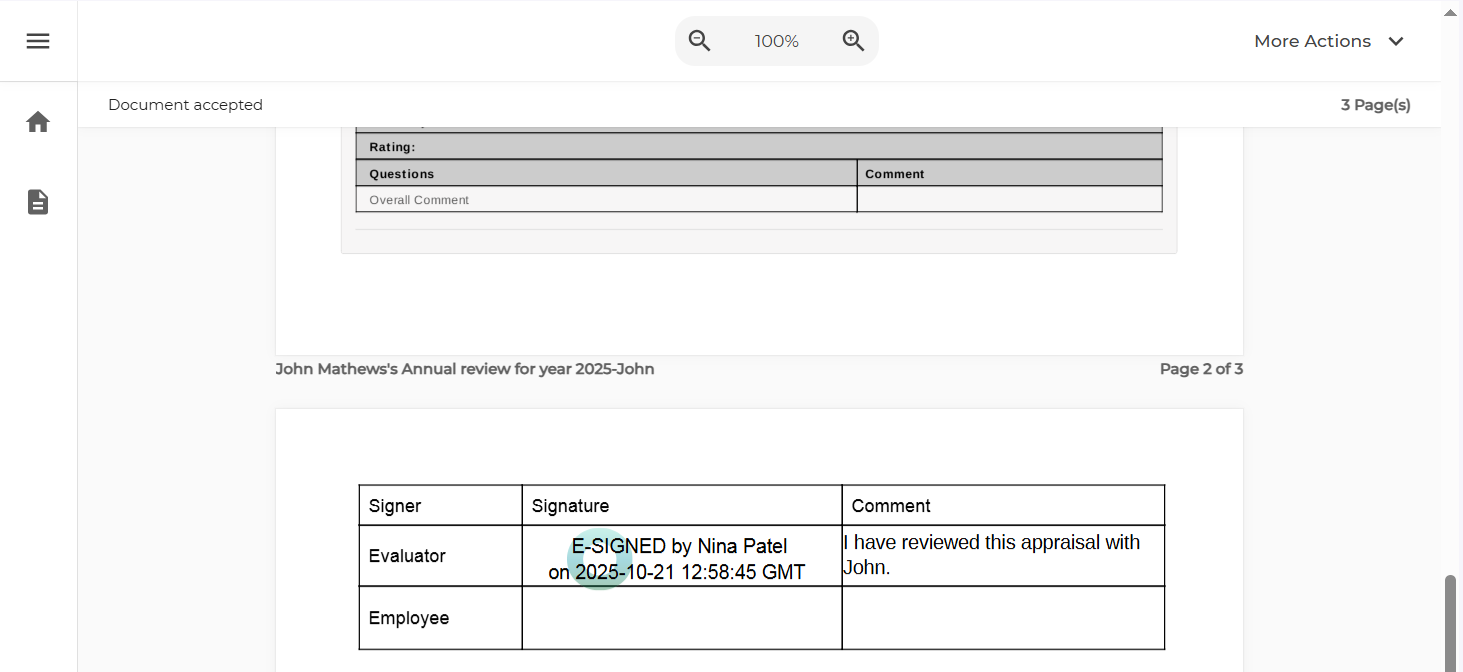This screenshot has width=1463, height=672.
Task: Click the empty Employee comment cell
Action: (1002, 618)
